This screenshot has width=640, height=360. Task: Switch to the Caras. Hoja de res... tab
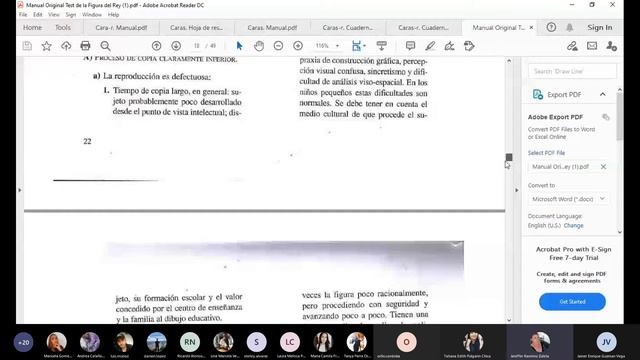click(x=196, y=27)
